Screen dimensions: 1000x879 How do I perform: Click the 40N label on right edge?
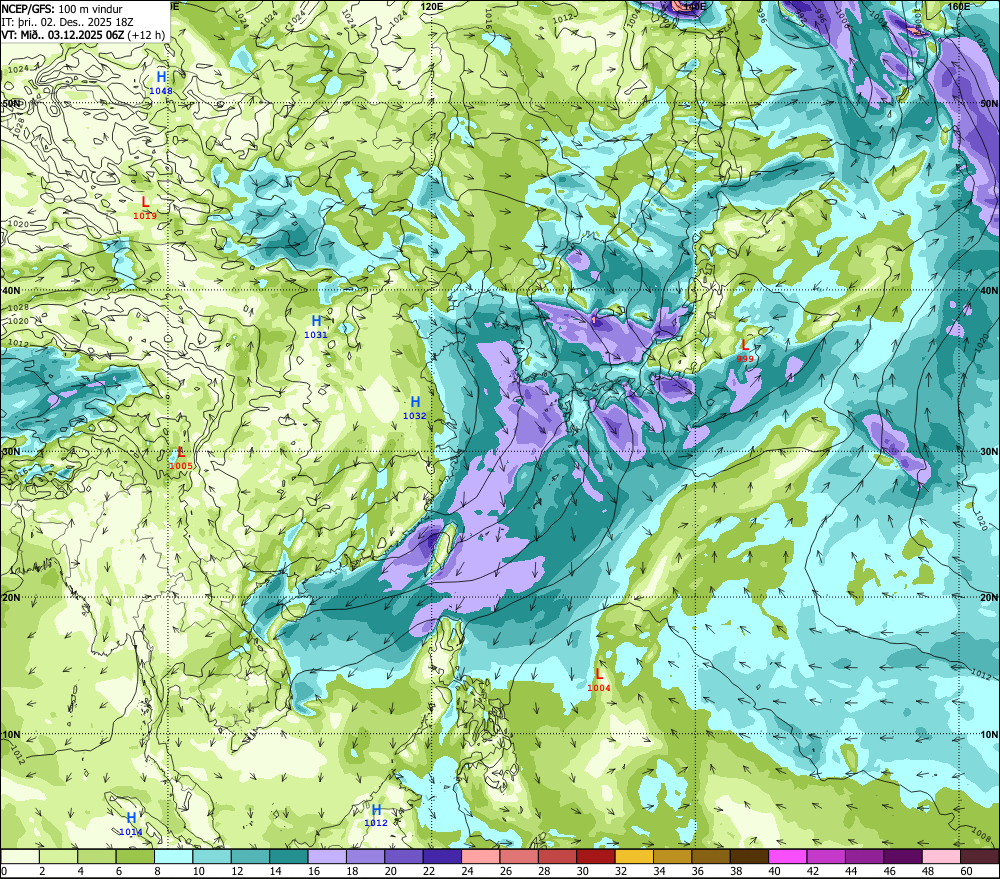[x=989, y=291]
